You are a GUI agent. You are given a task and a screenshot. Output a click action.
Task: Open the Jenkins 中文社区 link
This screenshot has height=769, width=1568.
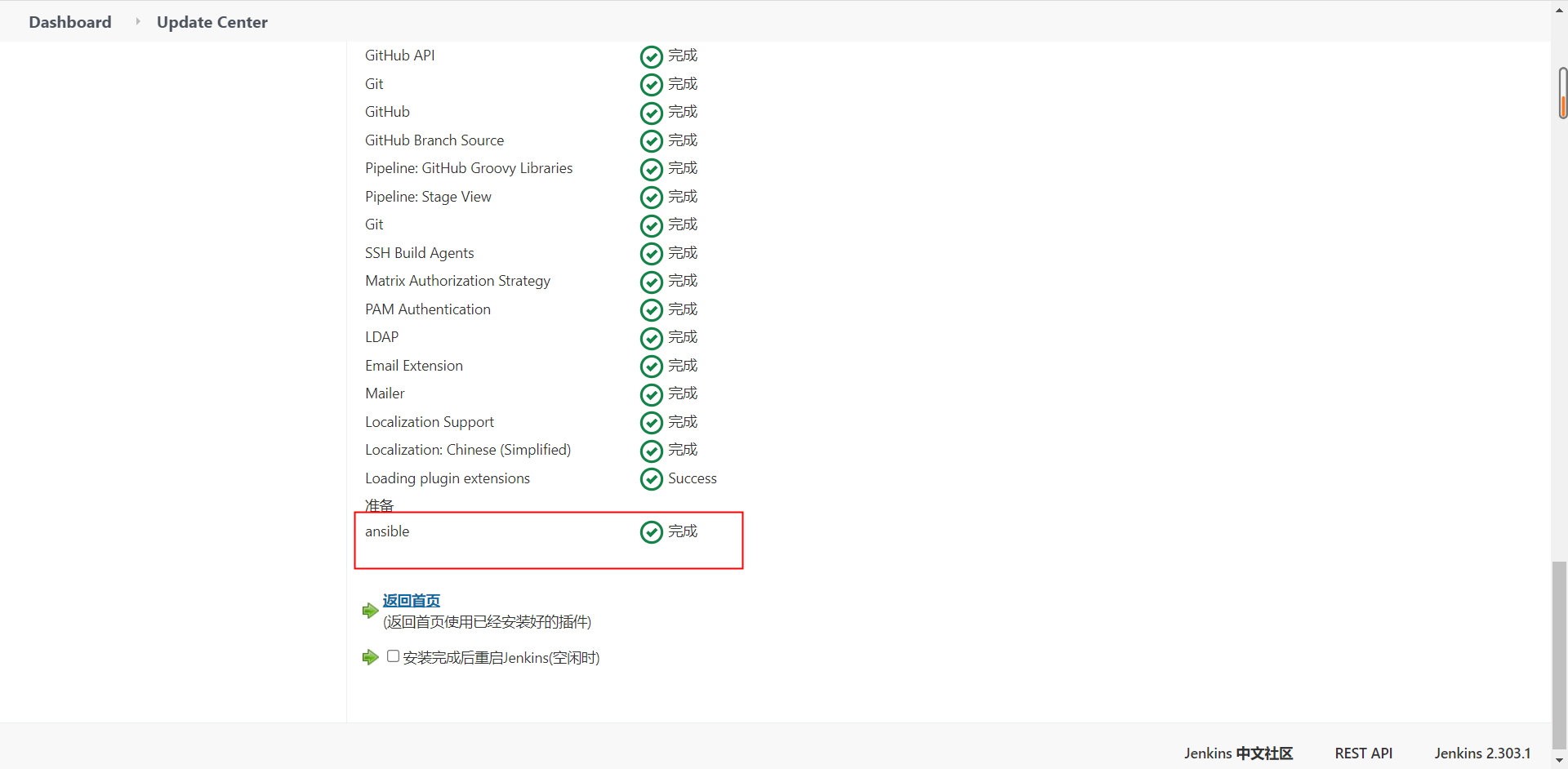pos(1238,753)
